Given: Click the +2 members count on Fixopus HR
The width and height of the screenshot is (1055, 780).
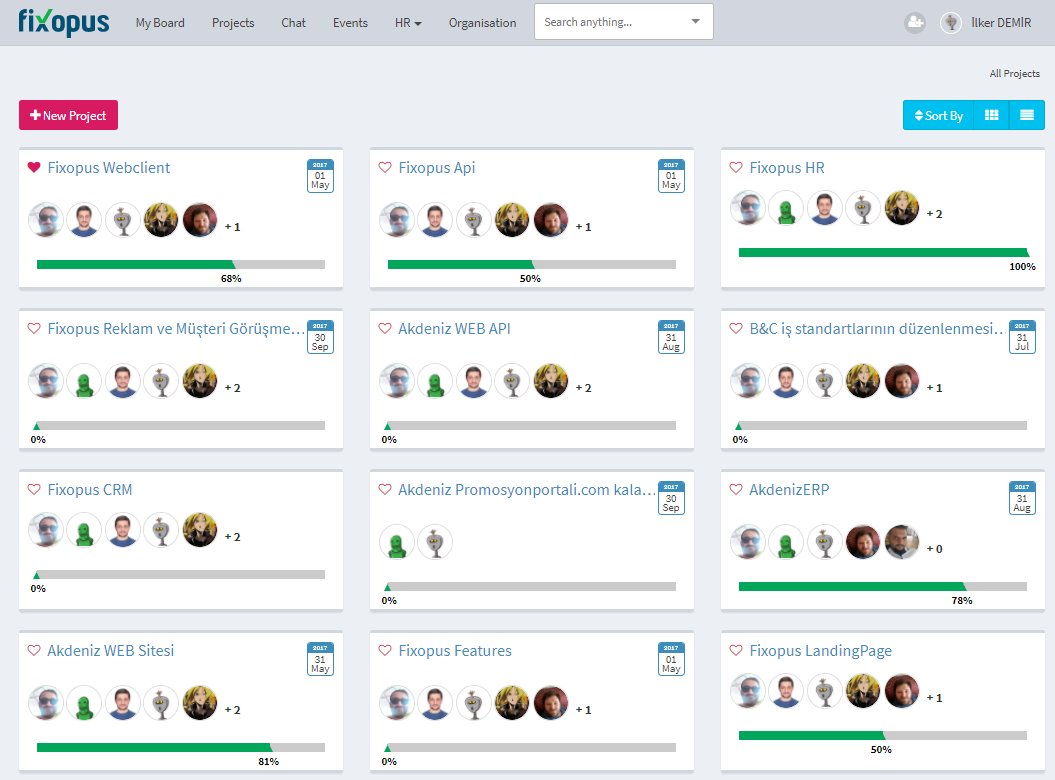Looking at the screenshot, I should point(935,214).
